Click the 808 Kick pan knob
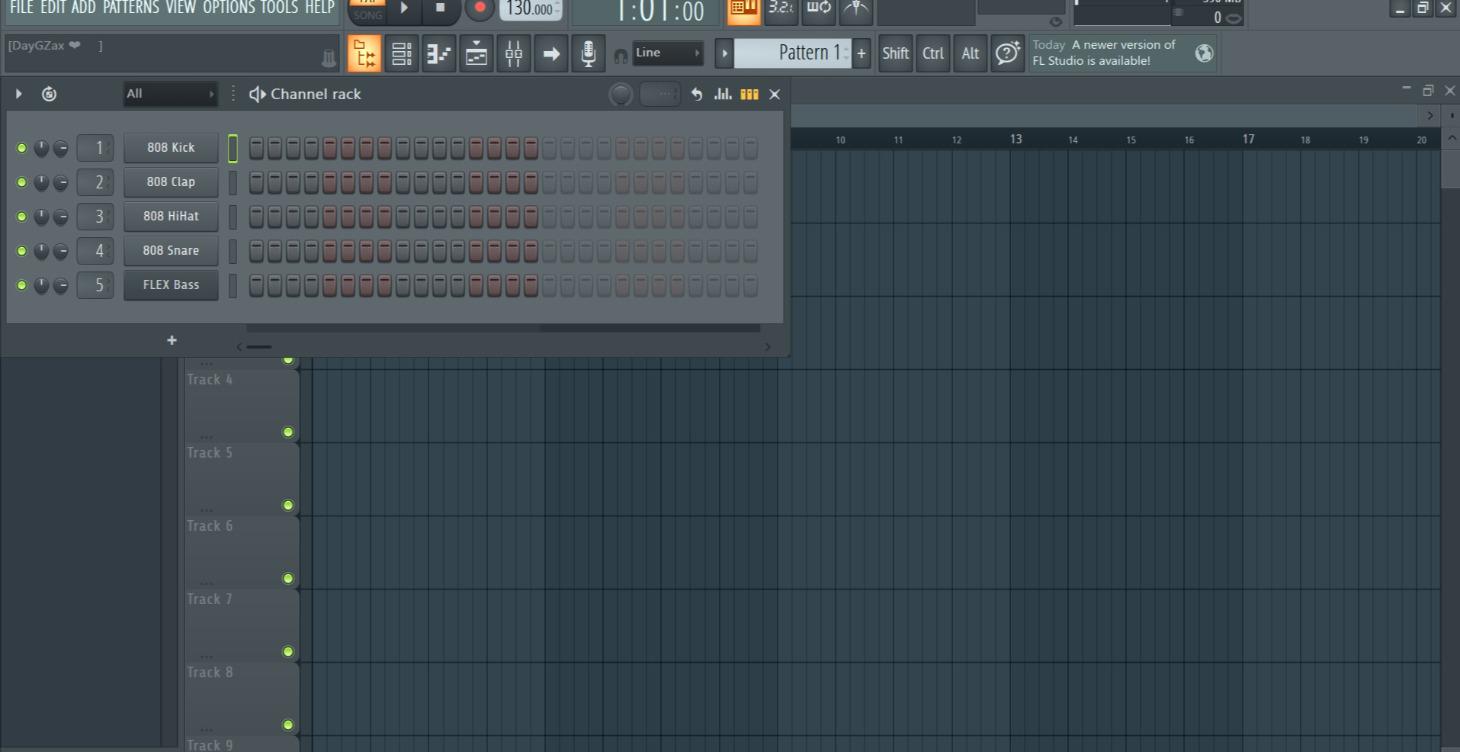Screen dimensions: 1460x752 point(41,148)
